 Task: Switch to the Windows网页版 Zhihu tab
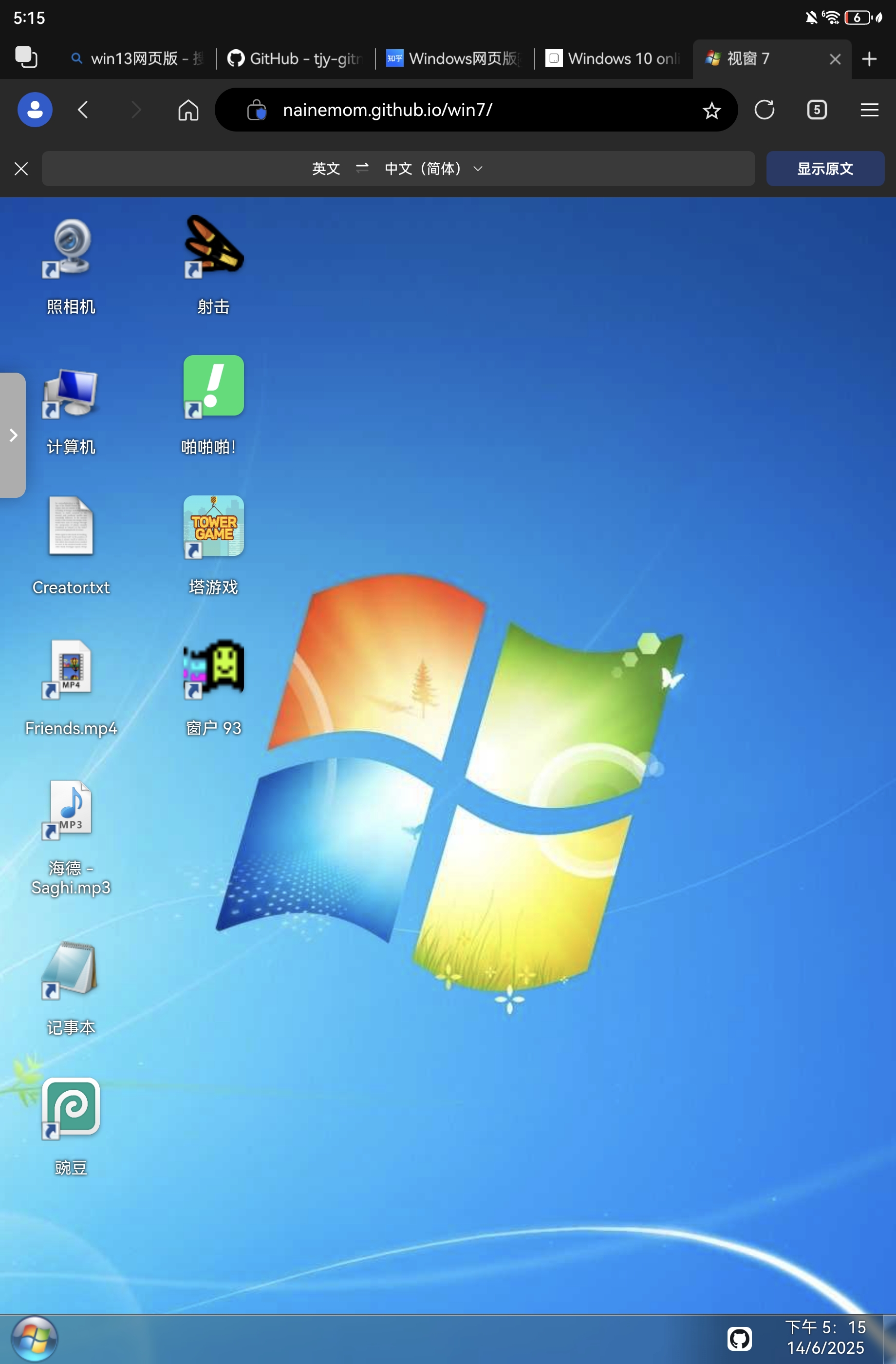(454, 58)
